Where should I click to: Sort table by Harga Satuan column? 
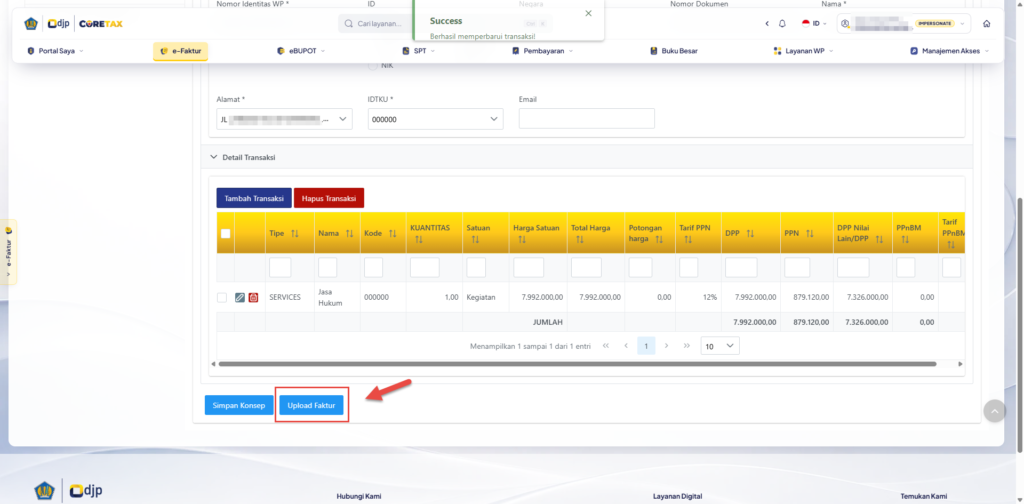(x=522, y=240)
